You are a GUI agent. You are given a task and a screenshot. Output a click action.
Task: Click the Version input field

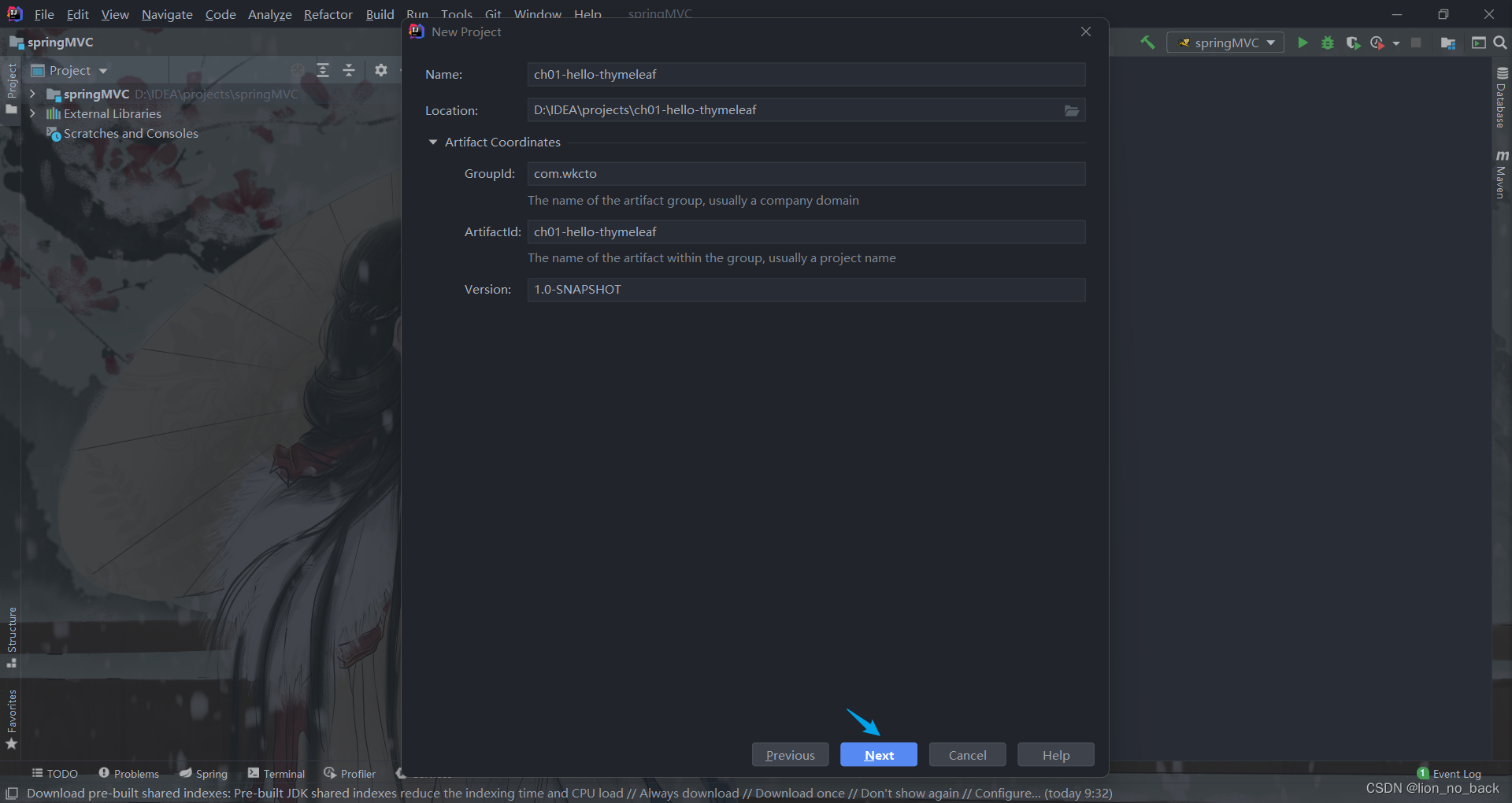[x=806, y=289]
